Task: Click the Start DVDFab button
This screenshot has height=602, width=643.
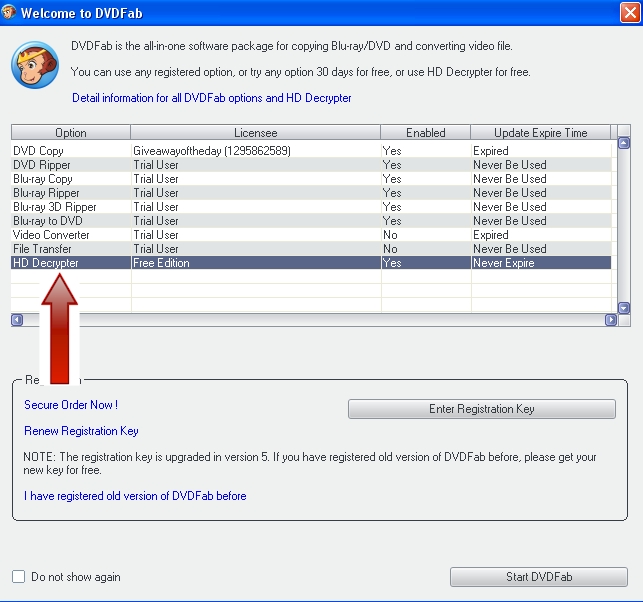Action: pos(539,577)
